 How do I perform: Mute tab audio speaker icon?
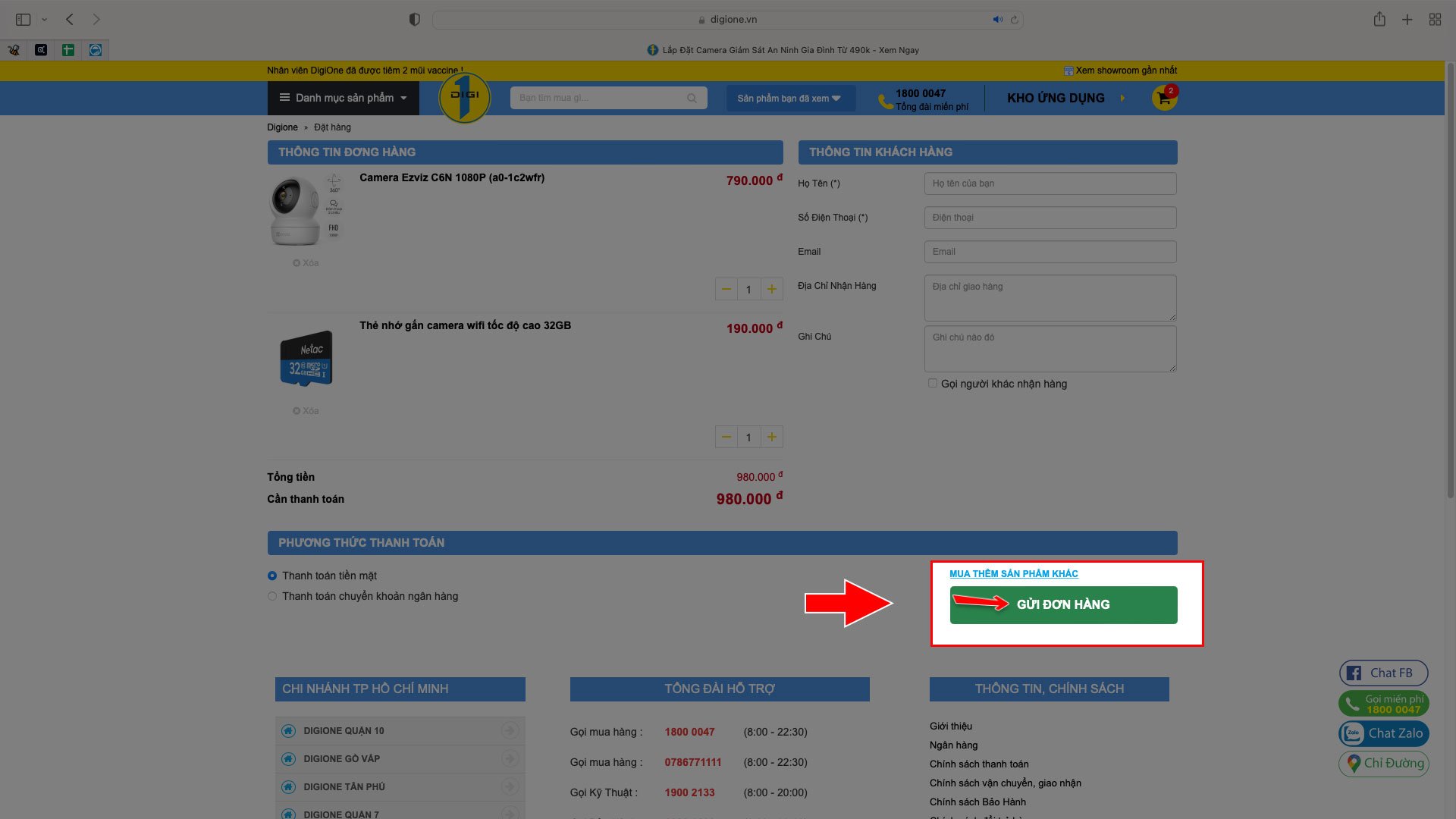pos(997,20)
